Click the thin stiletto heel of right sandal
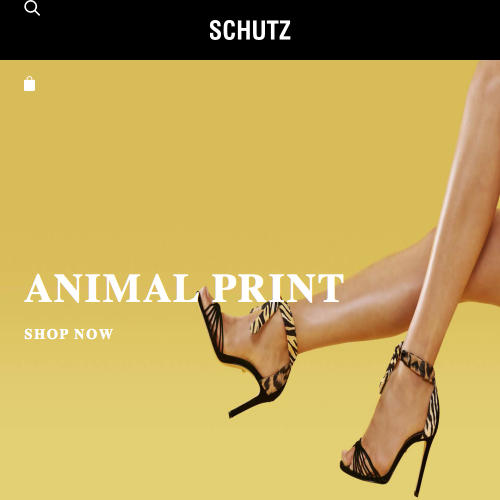 [422, 467]
